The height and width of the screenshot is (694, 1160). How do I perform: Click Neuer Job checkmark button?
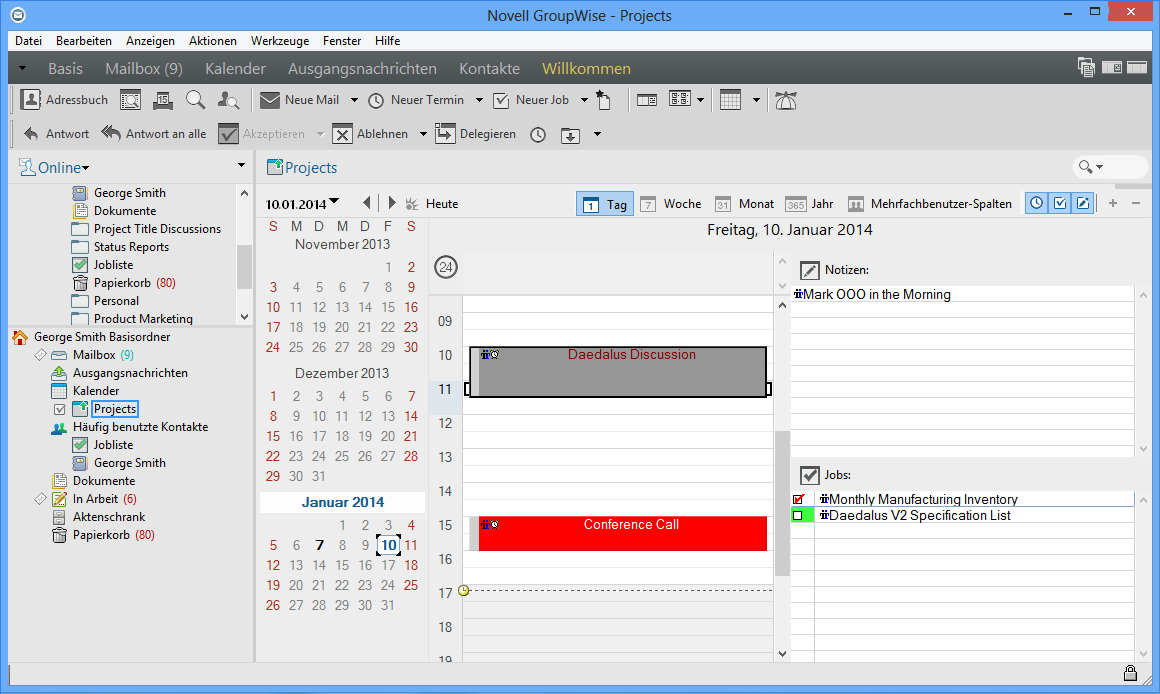coord(531,100)
